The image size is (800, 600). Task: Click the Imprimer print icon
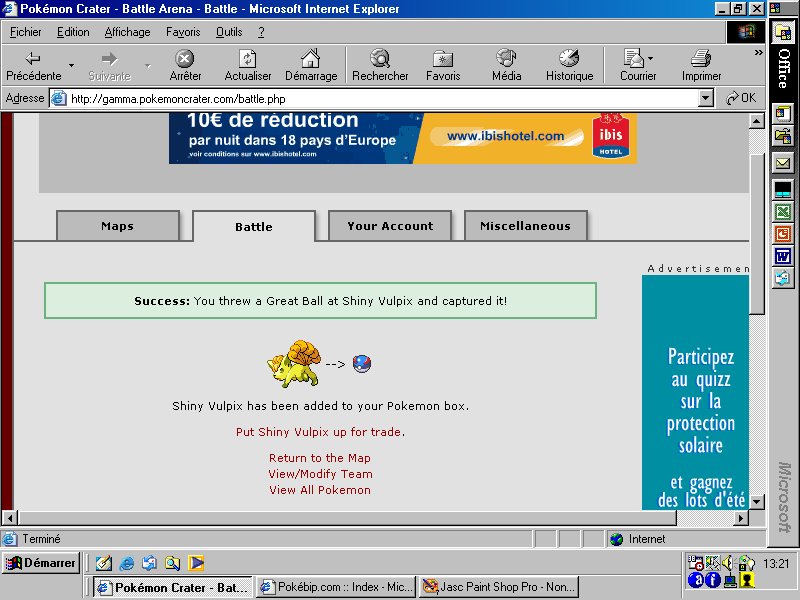click(701, 65)
